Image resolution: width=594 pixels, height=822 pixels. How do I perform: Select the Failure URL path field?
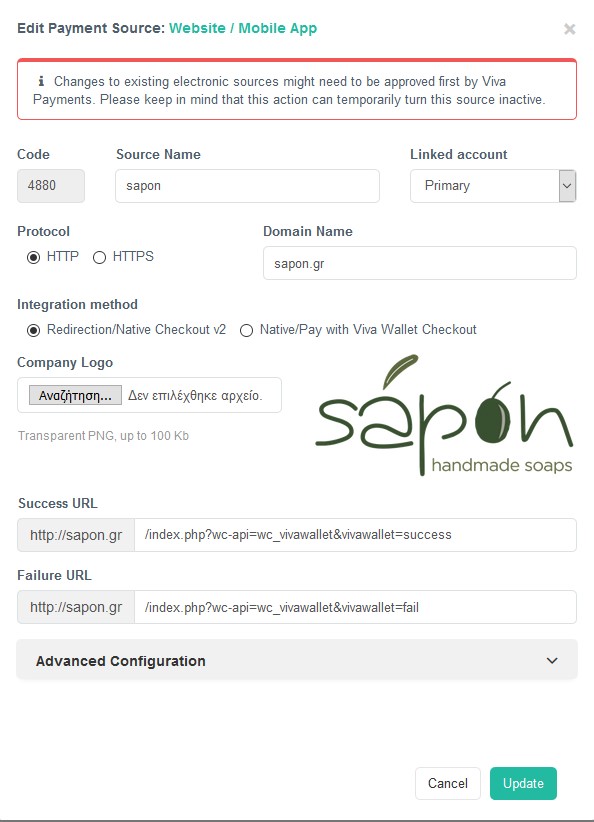pyautogui.click(x=358, y=606)
